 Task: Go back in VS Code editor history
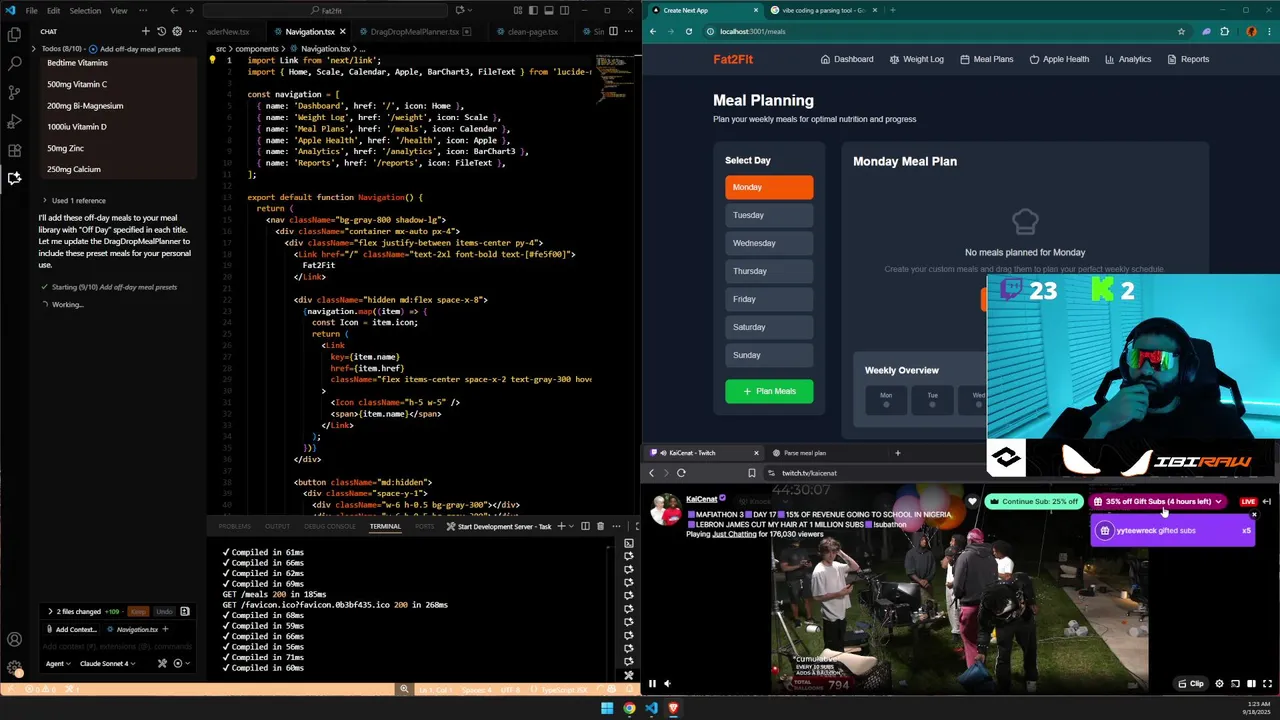pyautogui.click(x=174, y=10)
